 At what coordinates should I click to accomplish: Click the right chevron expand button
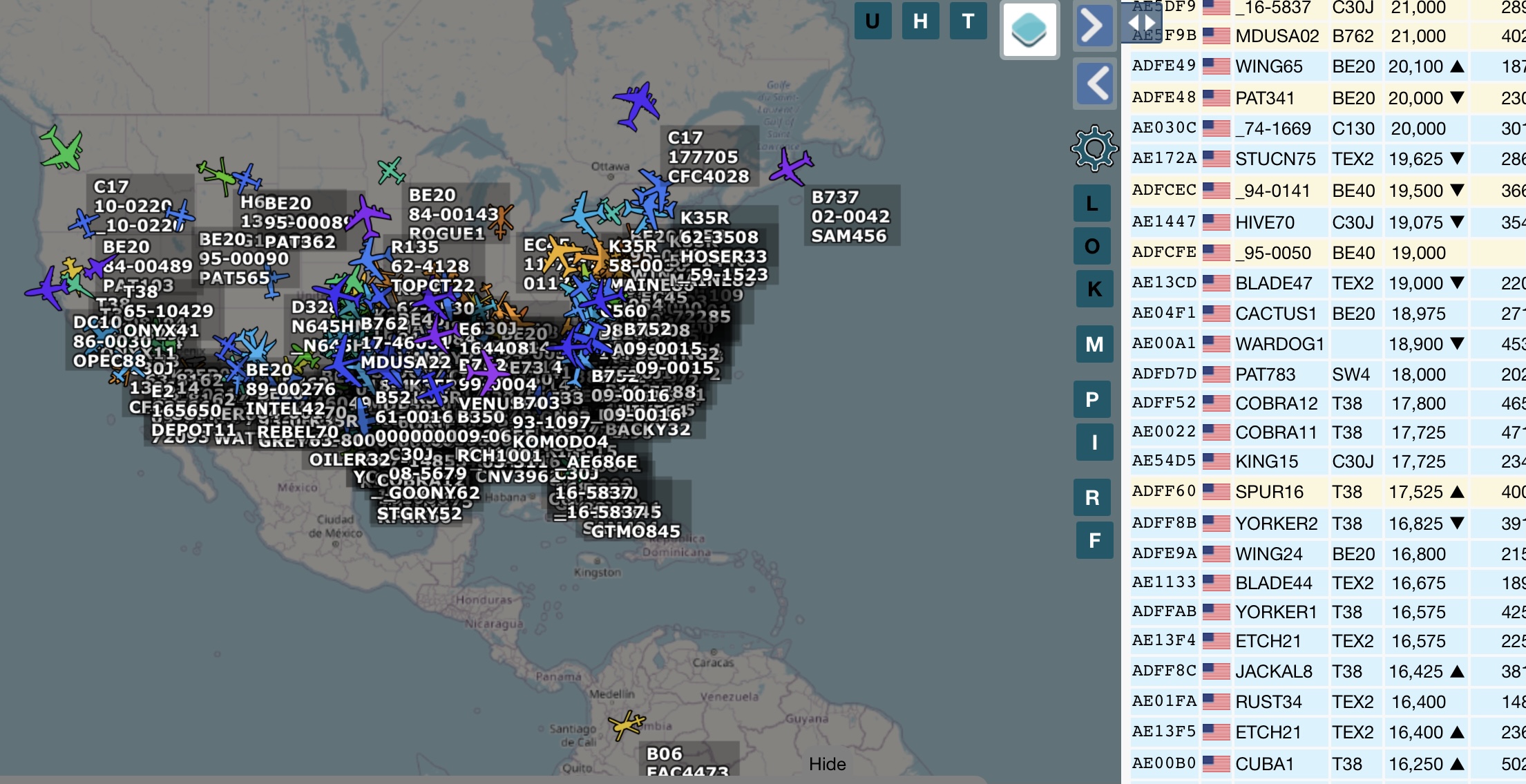tap(1094, 26)
